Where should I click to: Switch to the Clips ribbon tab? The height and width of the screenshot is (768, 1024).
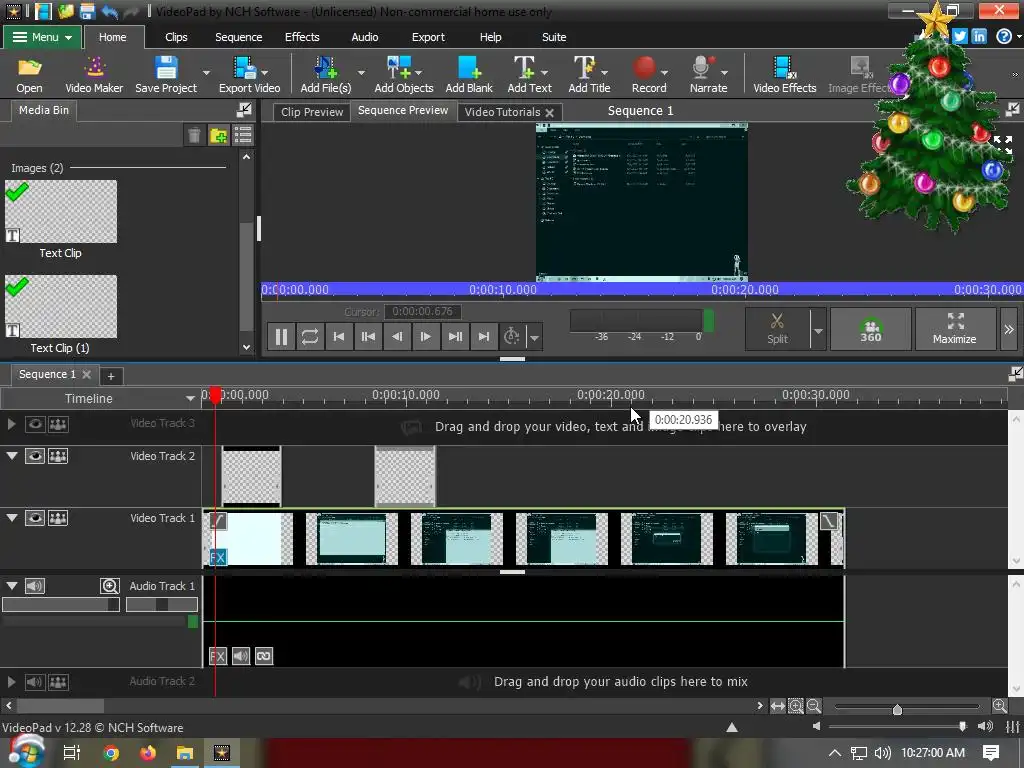tap(176, 37)
